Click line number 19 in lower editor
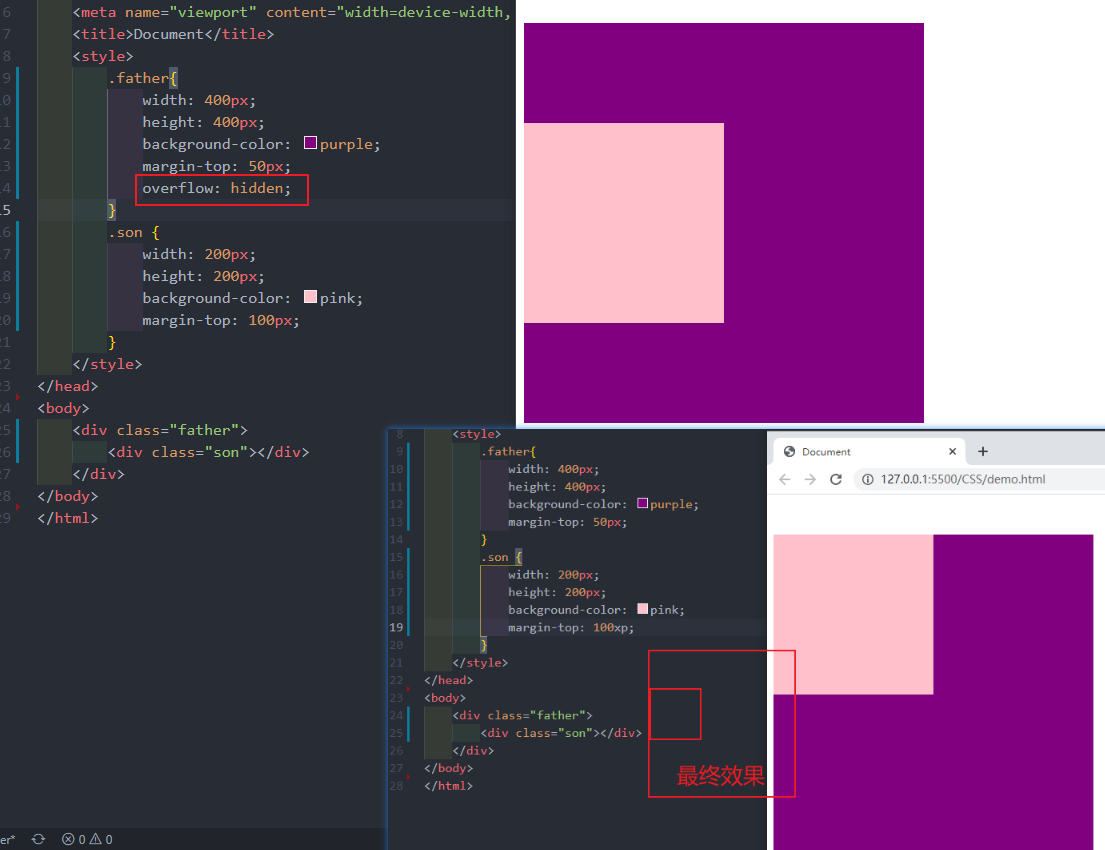The width and height of the screenshot is (1105, 850). pyautogui.click(x=398, y=628)
